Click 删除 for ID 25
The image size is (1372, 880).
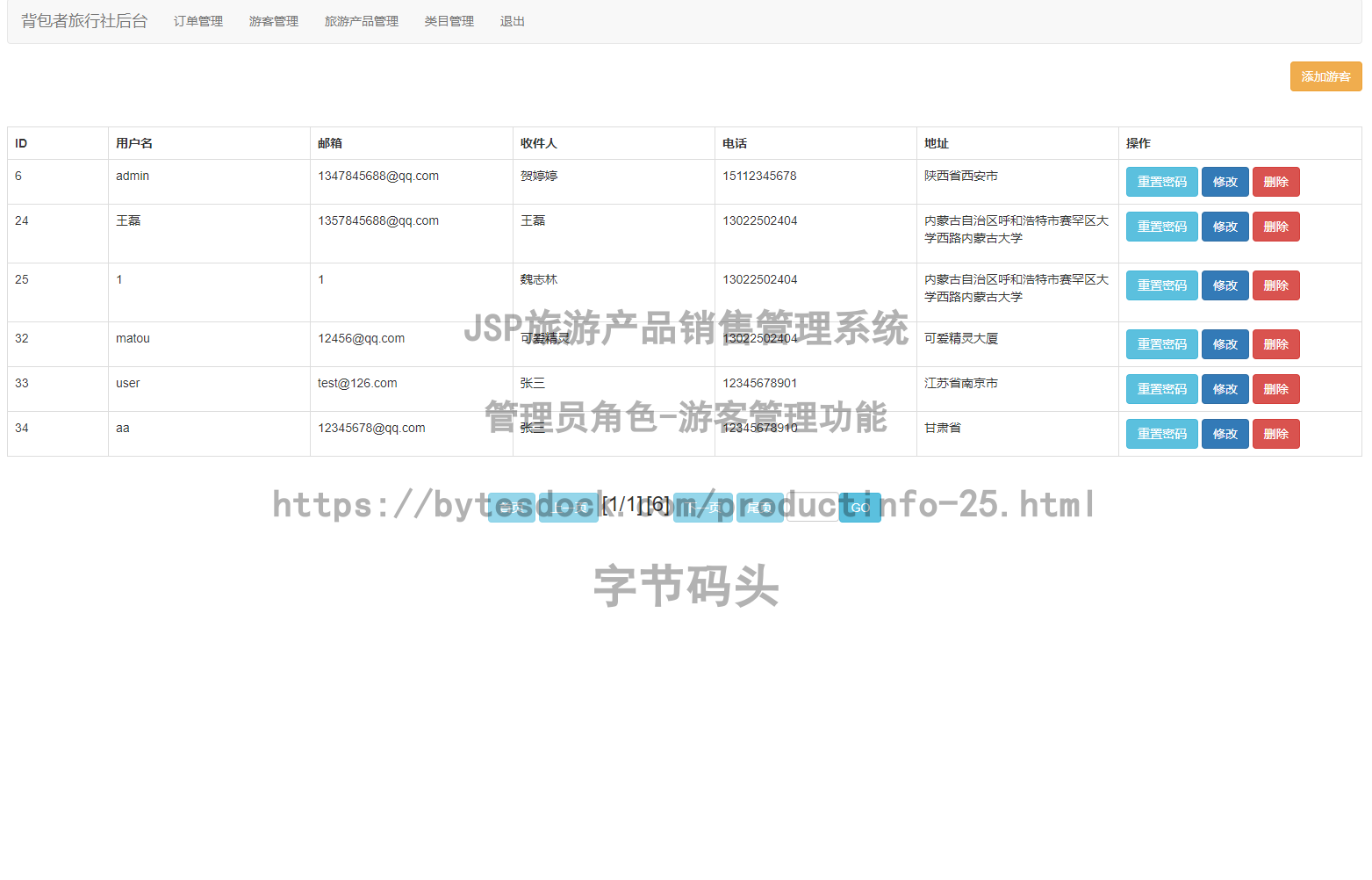point(1275,285)
